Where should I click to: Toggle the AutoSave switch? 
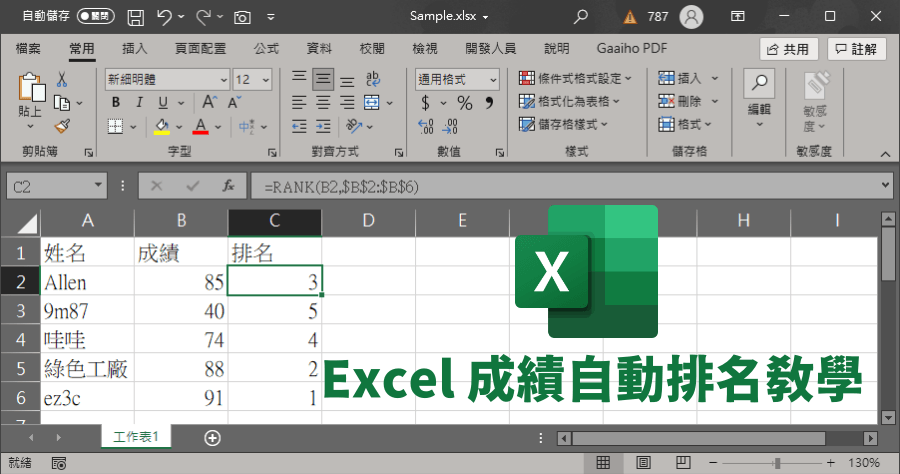point(96,16)
